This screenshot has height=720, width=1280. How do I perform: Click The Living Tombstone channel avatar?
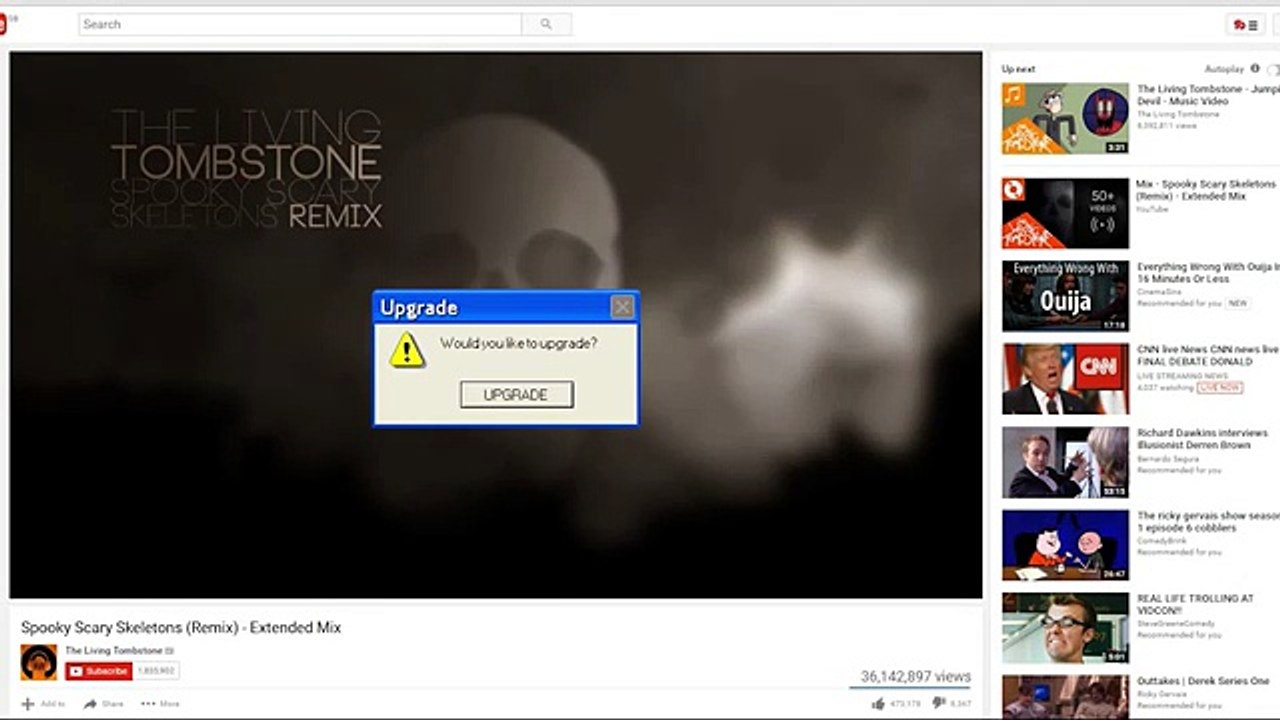tap(39, 663)
